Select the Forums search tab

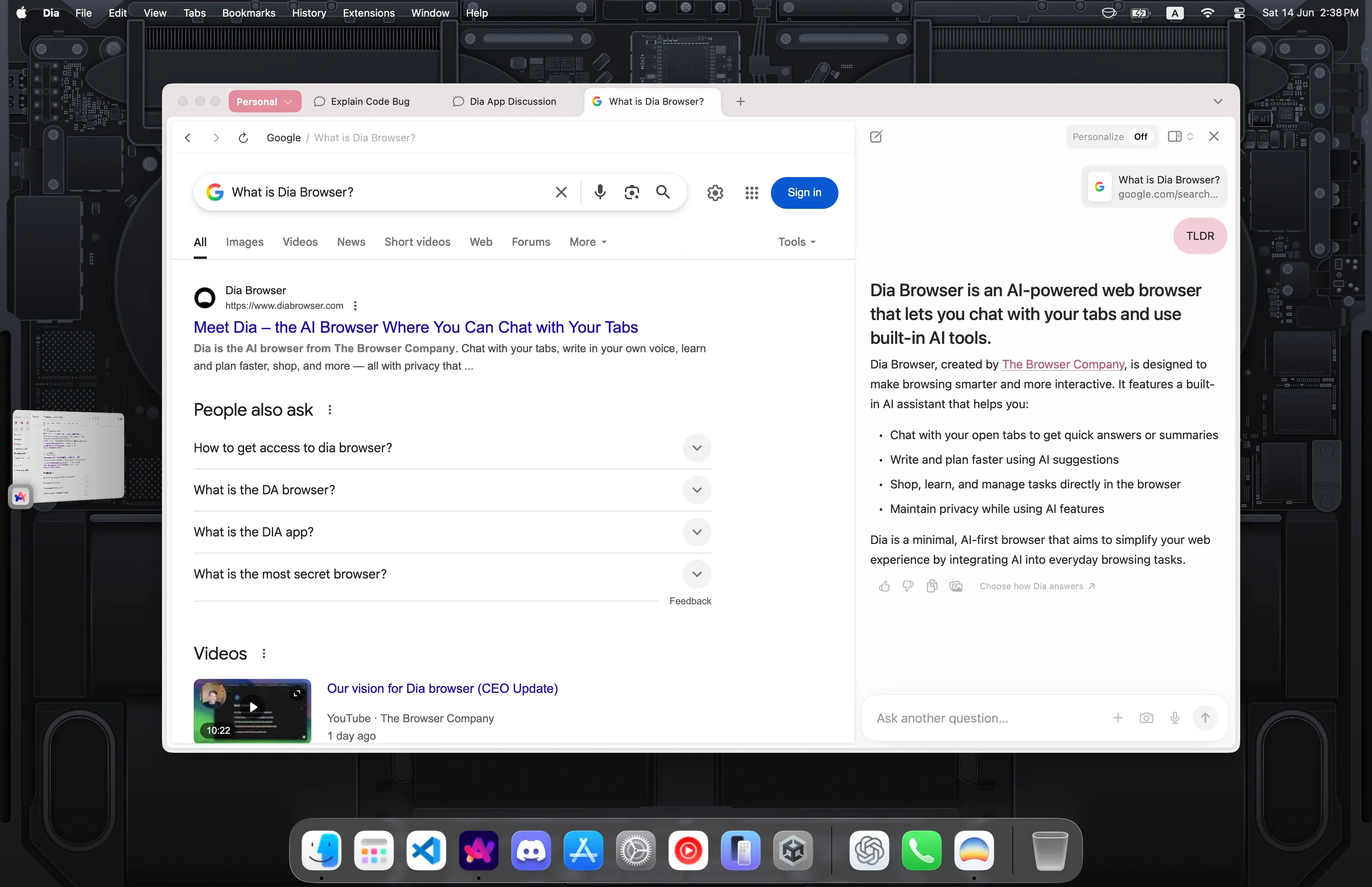(531, 242)
